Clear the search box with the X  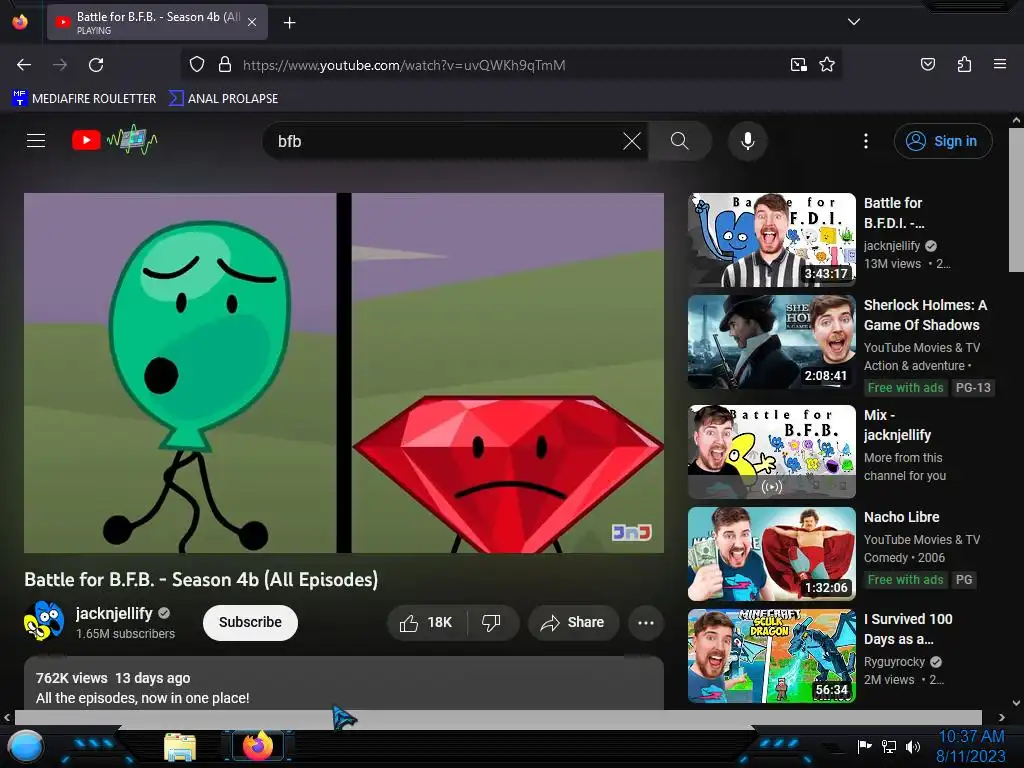pyautogui.click(x=632, y=141)
